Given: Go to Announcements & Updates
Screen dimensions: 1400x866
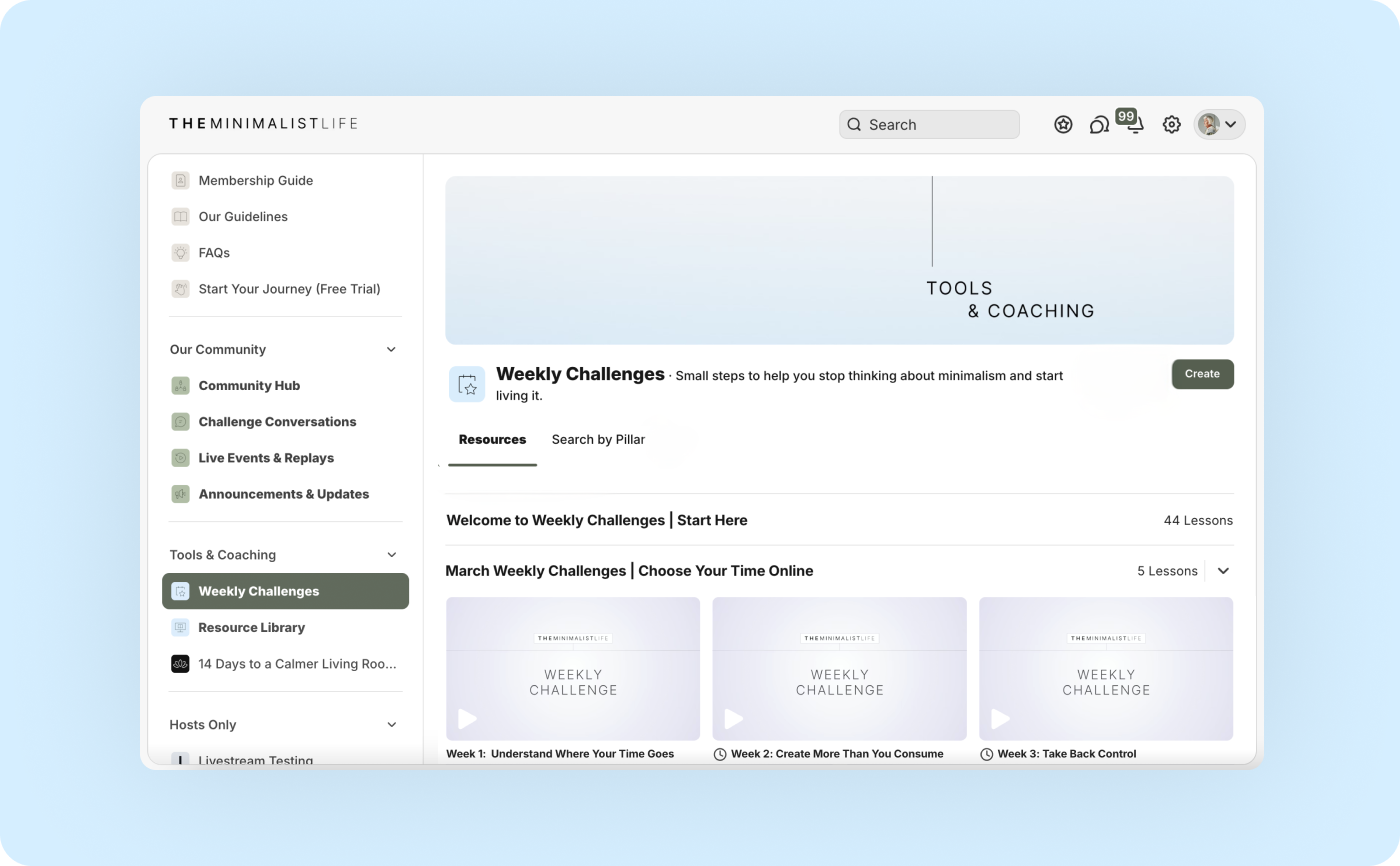Looking at the screenshot, I should click(x=285, y=494).
